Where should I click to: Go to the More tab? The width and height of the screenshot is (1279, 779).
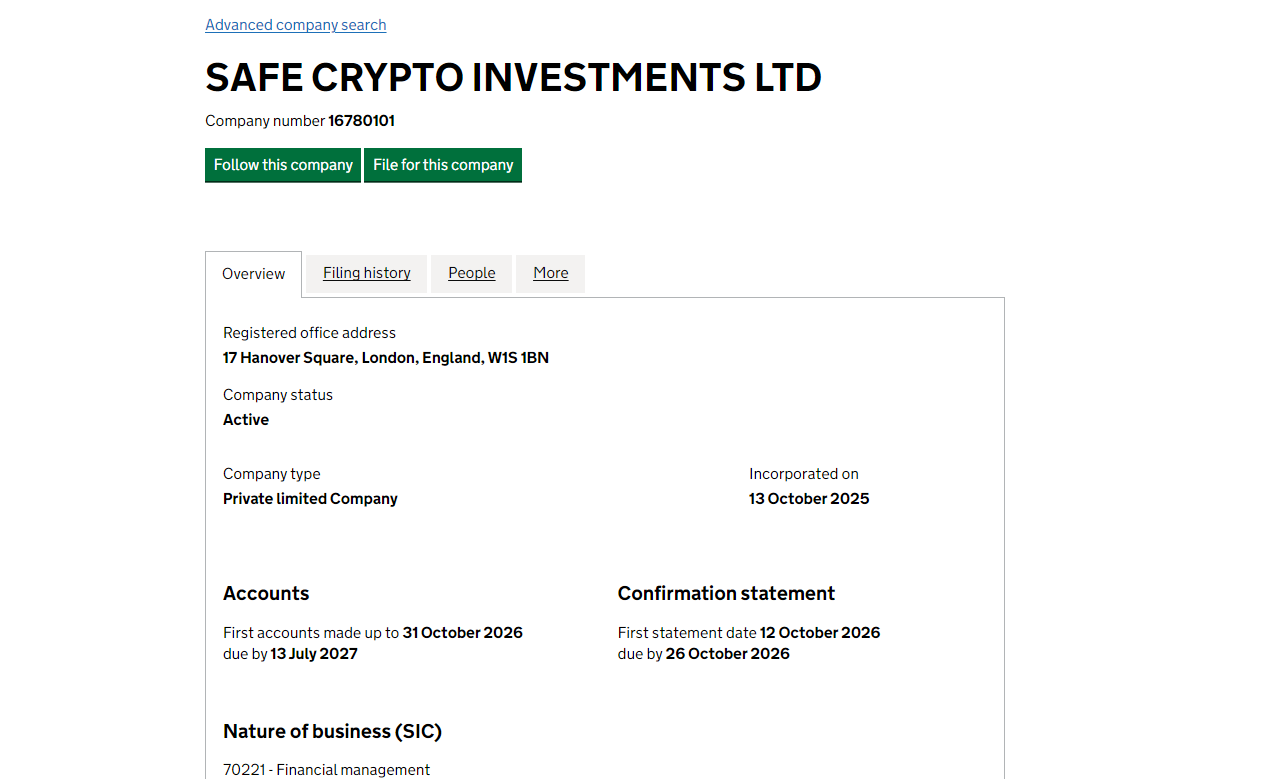(x=550, y=273)
